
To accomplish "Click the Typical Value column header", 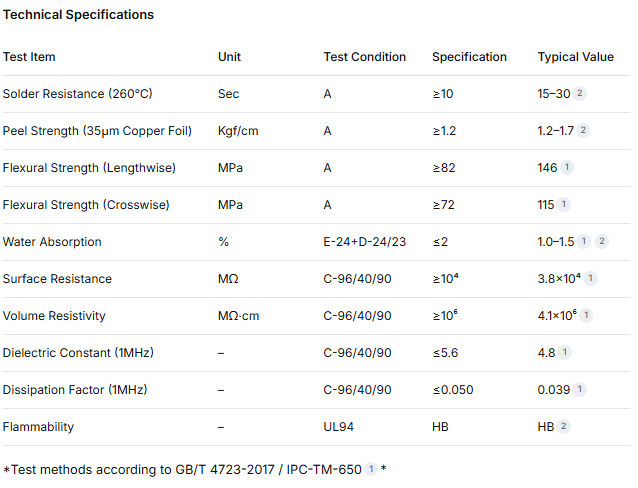I will coord(575,57).
